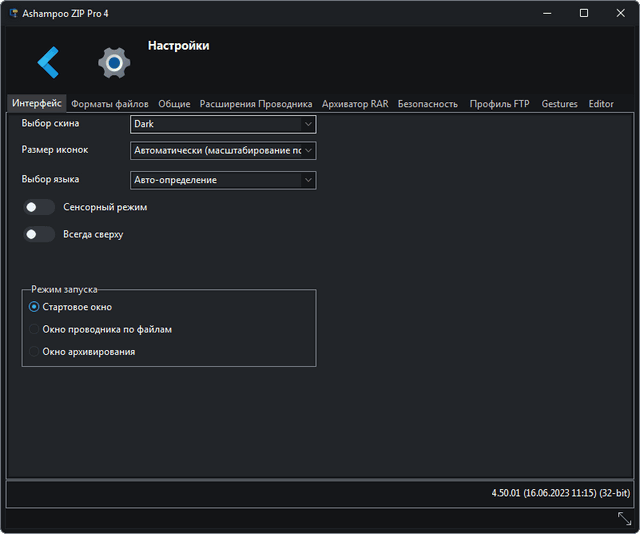Viewport: 640px width, 534px height.
Task: Click the resize grip icon at bottom-right
Action: pos(624,519)
